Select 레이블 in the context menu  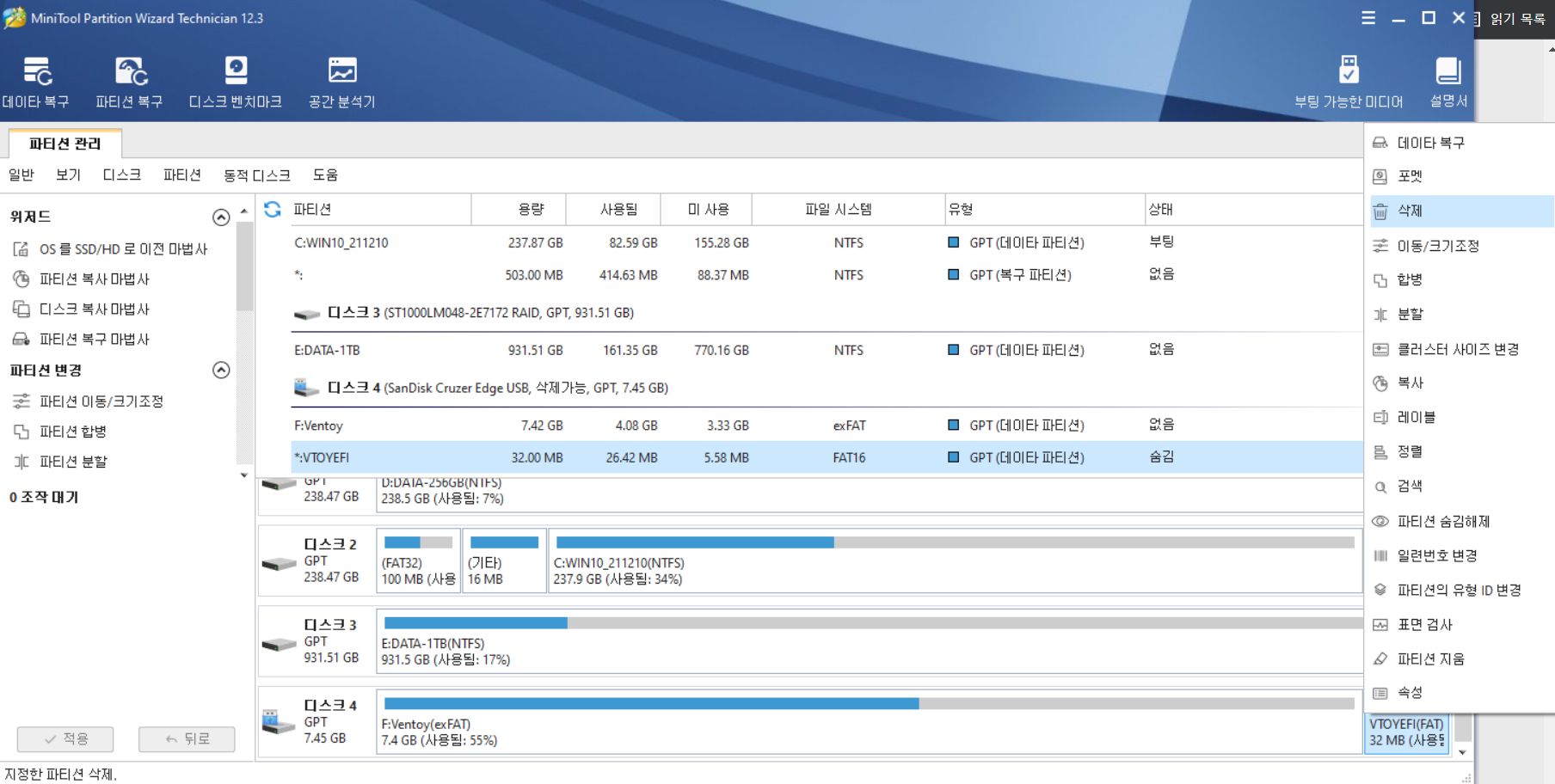pos(1462,417)
